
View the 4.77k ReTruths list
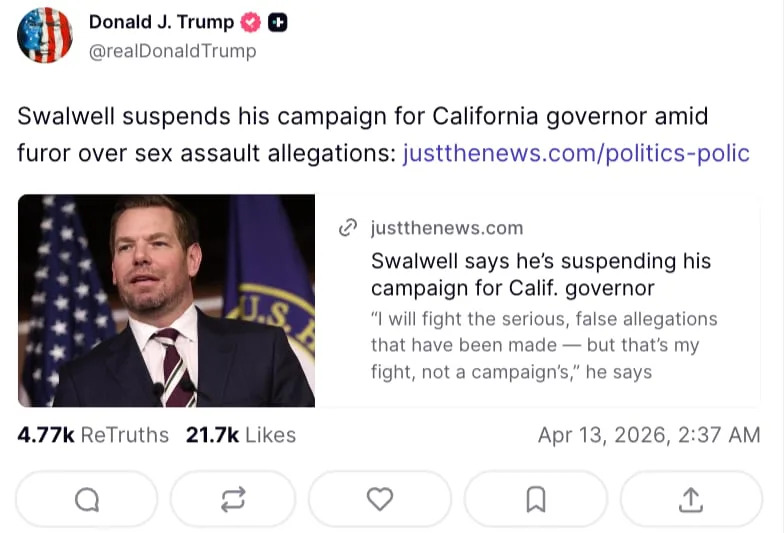(92, 435)
